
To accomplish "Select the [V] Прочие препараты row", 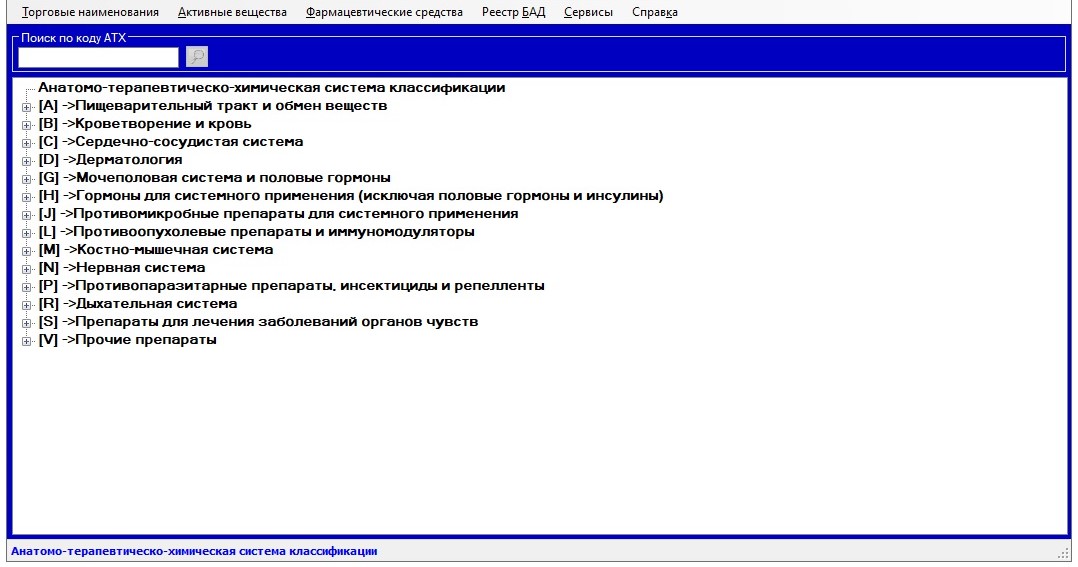I will [128, 340].
